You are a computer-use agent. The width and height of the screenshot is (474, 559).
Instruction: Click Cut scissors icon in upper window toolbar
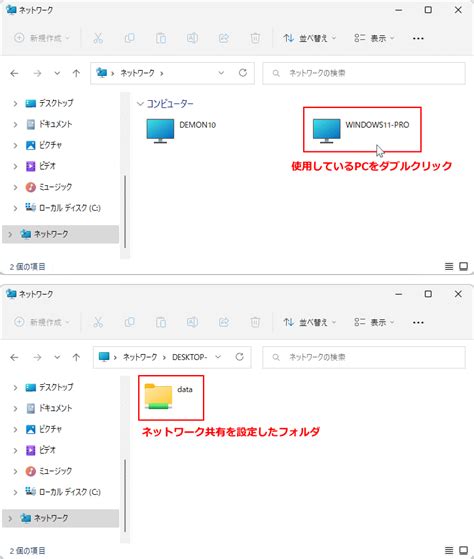pos(98,38)
